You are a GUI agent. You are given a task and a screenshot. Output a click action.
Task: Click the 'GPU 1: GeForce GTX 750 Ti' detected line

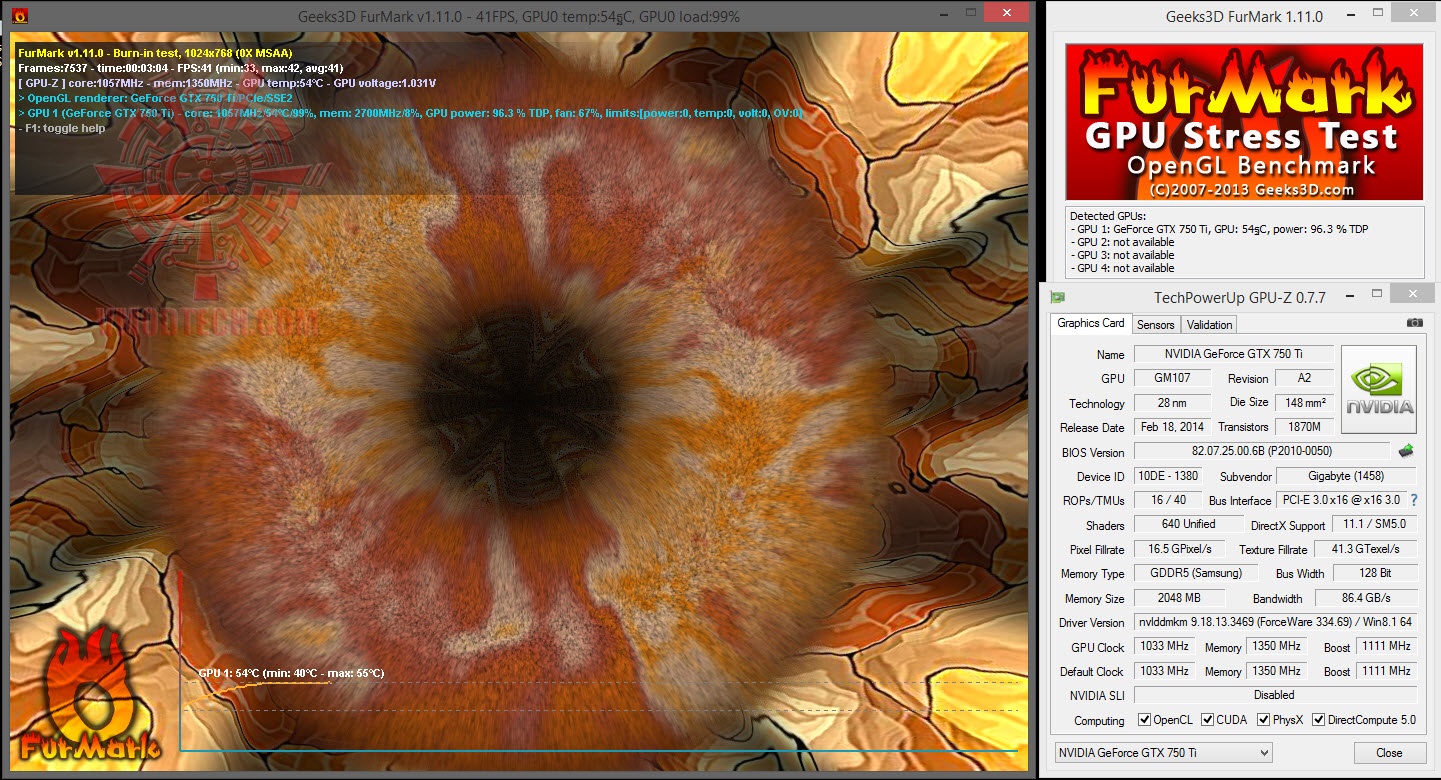click(x=1219, y=229)
